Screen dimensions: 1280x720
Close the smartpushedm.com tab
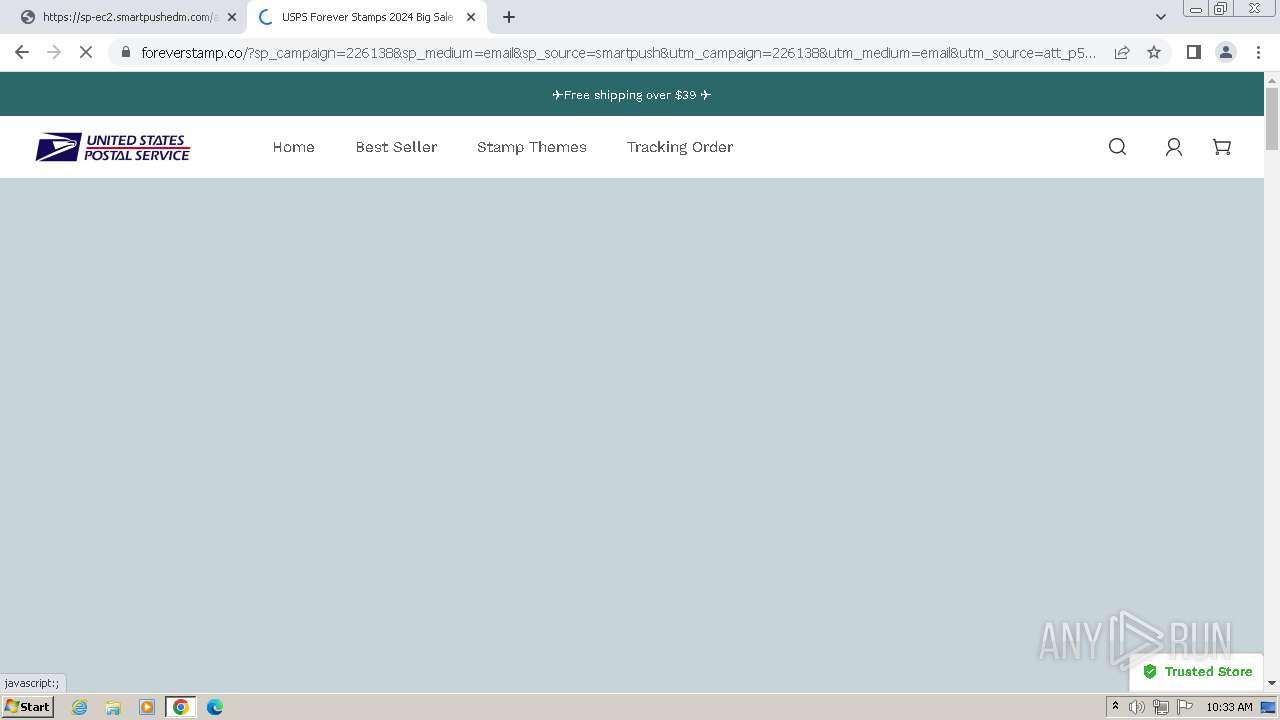(232, 17)
